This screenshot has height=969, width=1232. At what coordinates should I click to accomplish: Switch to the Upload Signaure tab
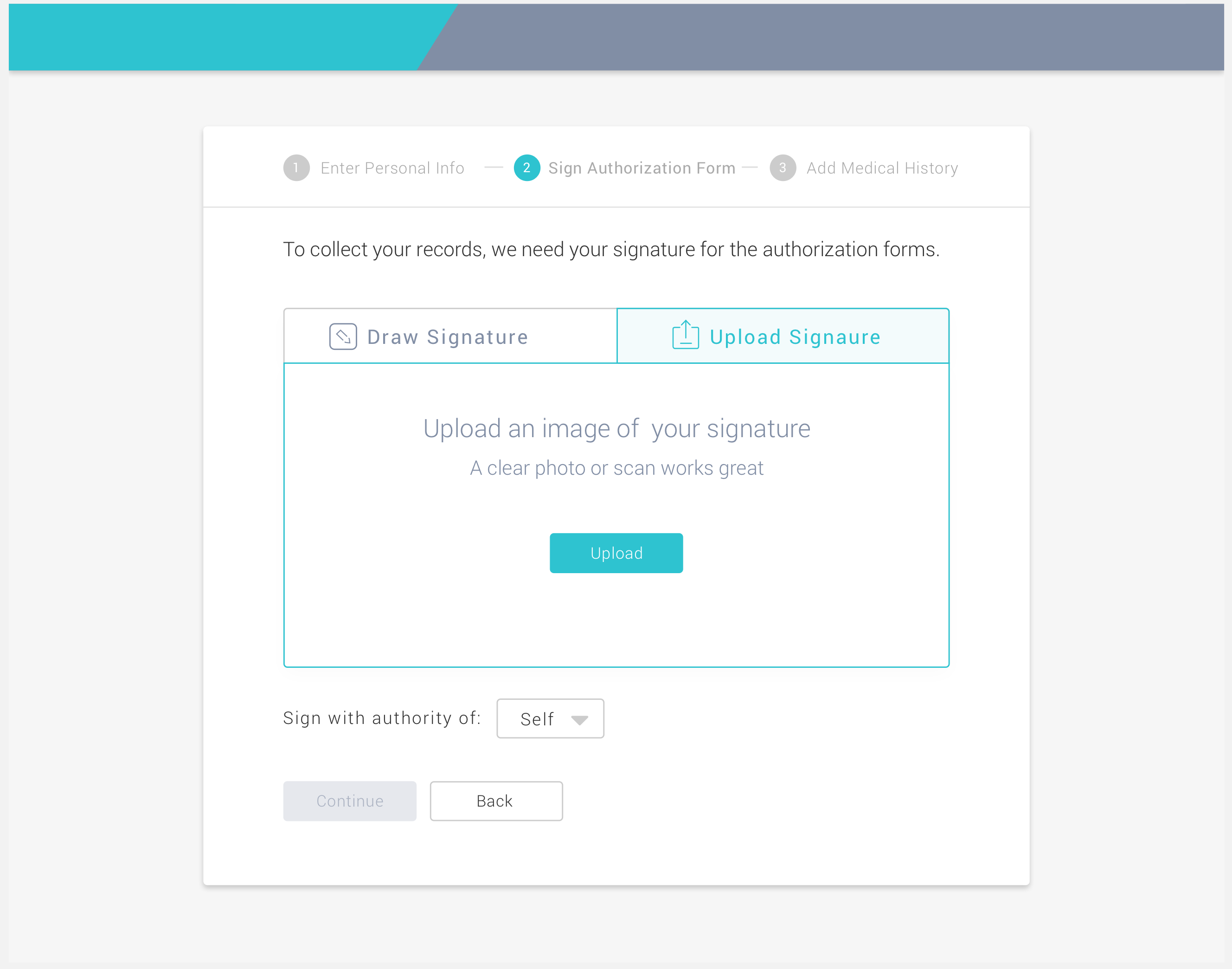(x=783, y=336)
